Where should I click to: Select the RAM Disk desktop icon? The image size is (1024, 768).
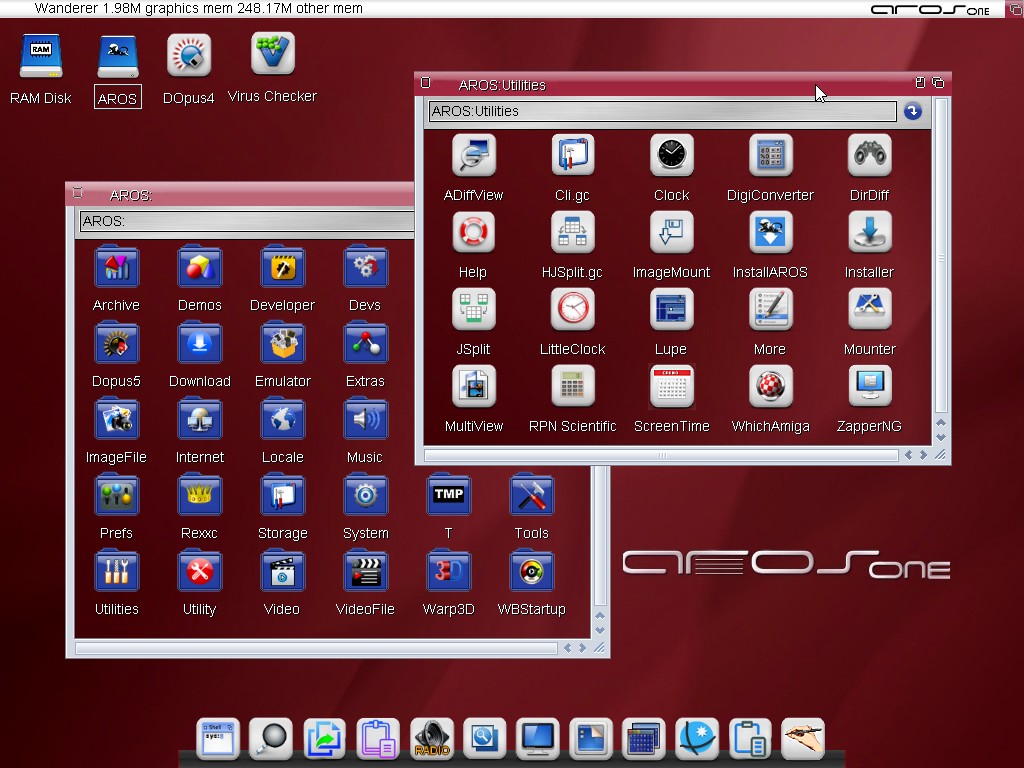point(41,56)
